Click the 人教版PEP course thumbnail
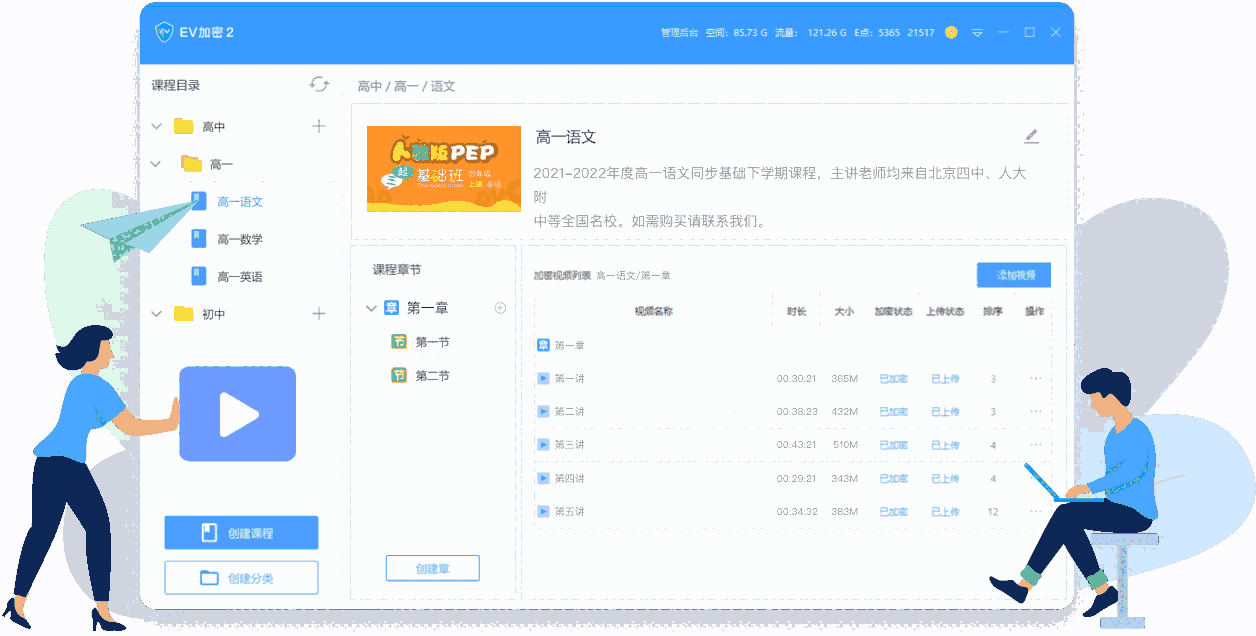 (443, 169)
